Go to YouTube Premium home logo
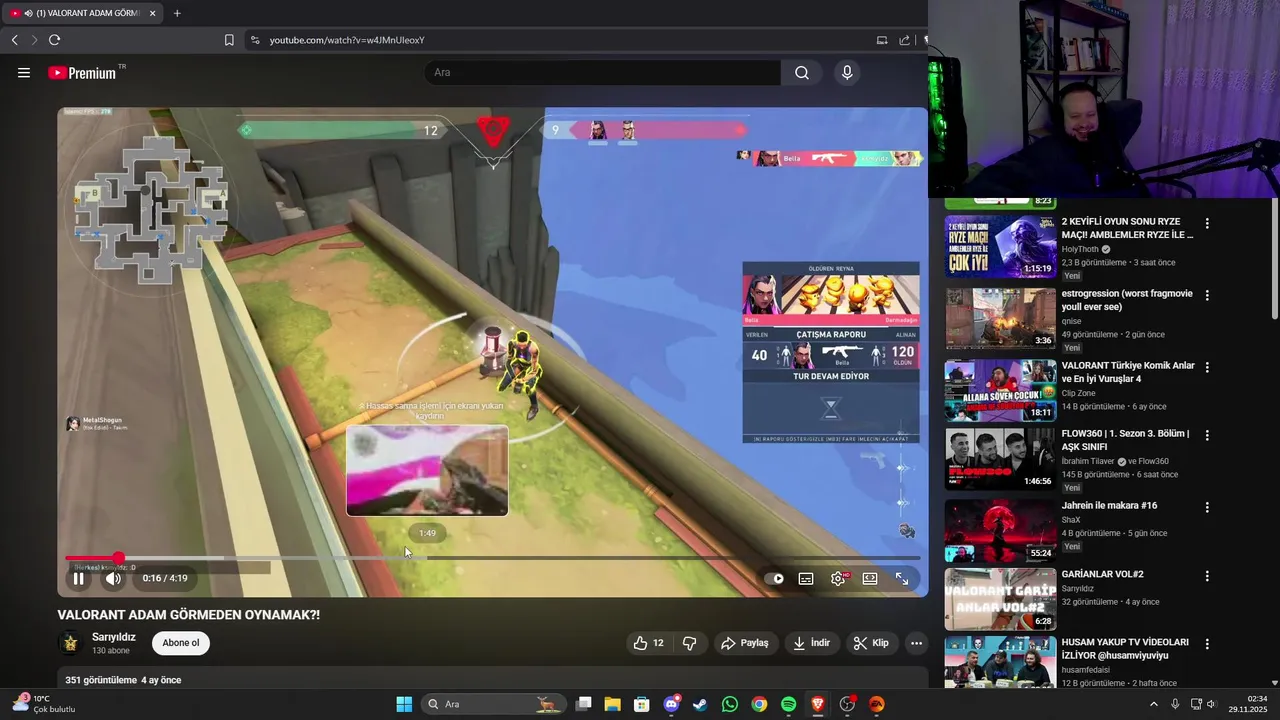The width and height of the screenshot is (1280, 720). [82, 72]
